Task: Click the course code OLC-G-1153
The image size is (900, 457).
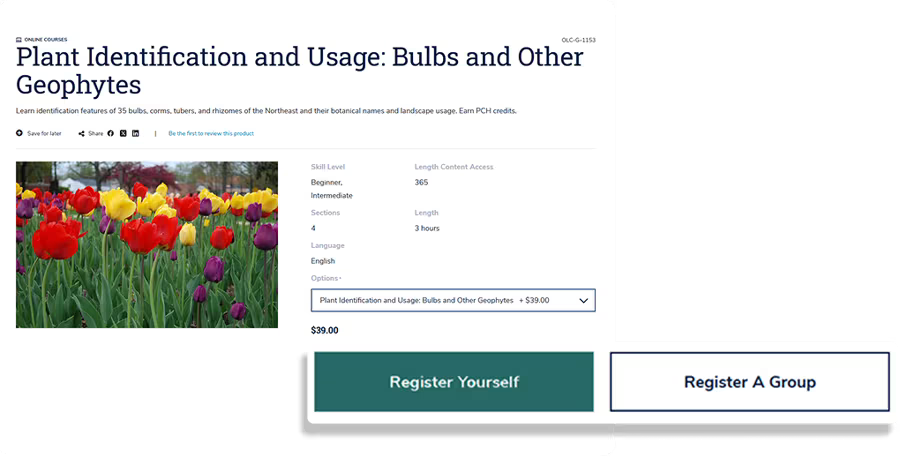Action: (x=578, y=40)
